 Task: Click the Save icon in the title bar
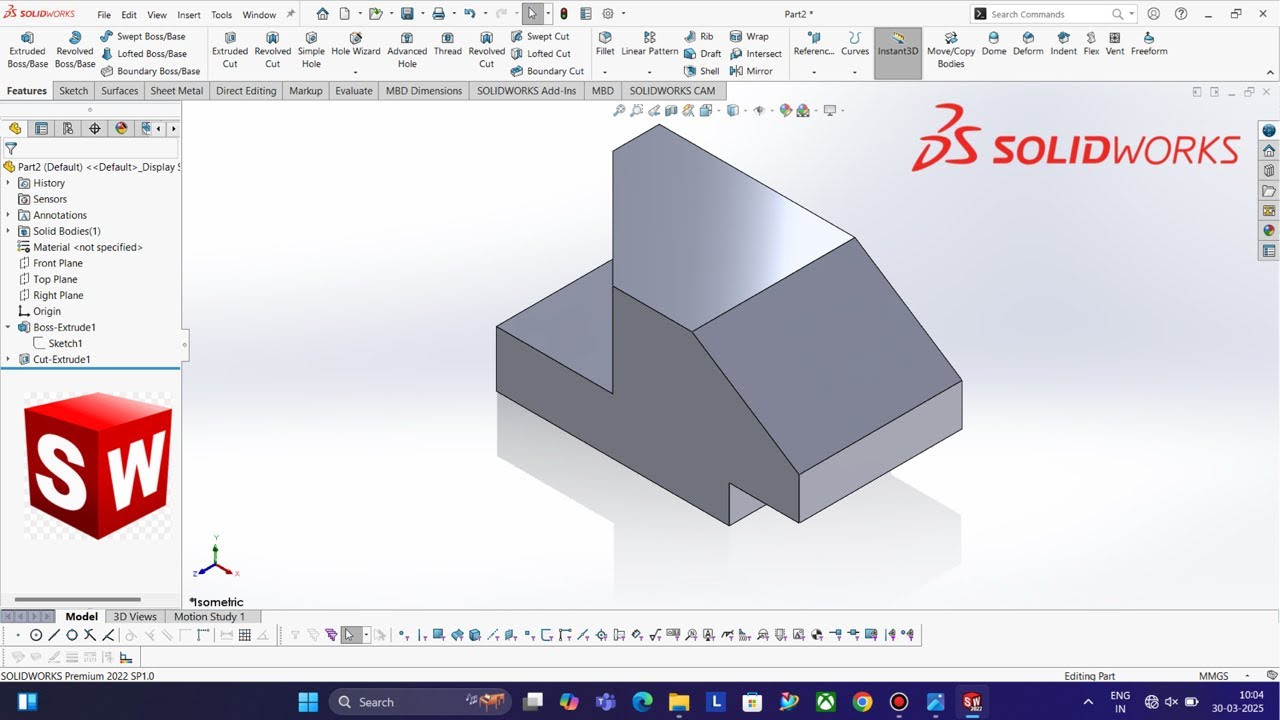[407, 14]
